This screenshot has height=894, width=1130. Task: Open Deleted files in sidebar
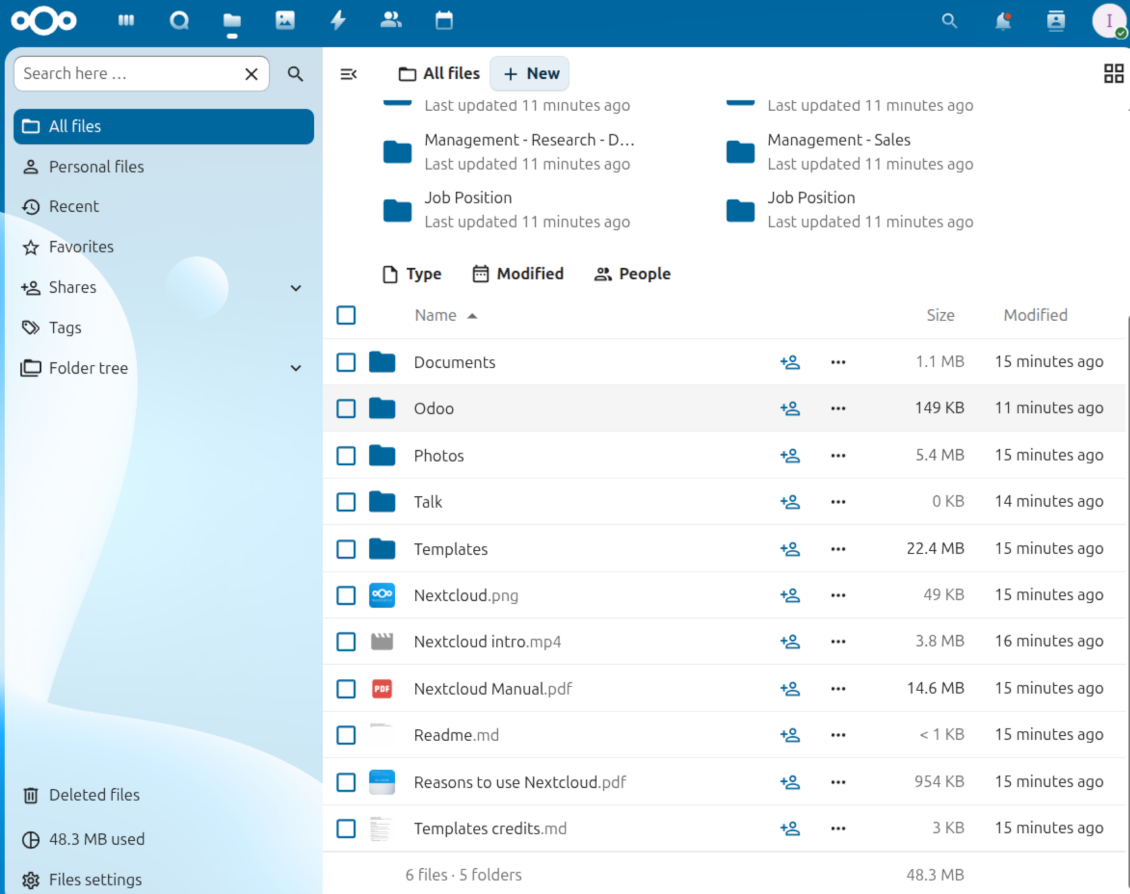coord(94,795)
